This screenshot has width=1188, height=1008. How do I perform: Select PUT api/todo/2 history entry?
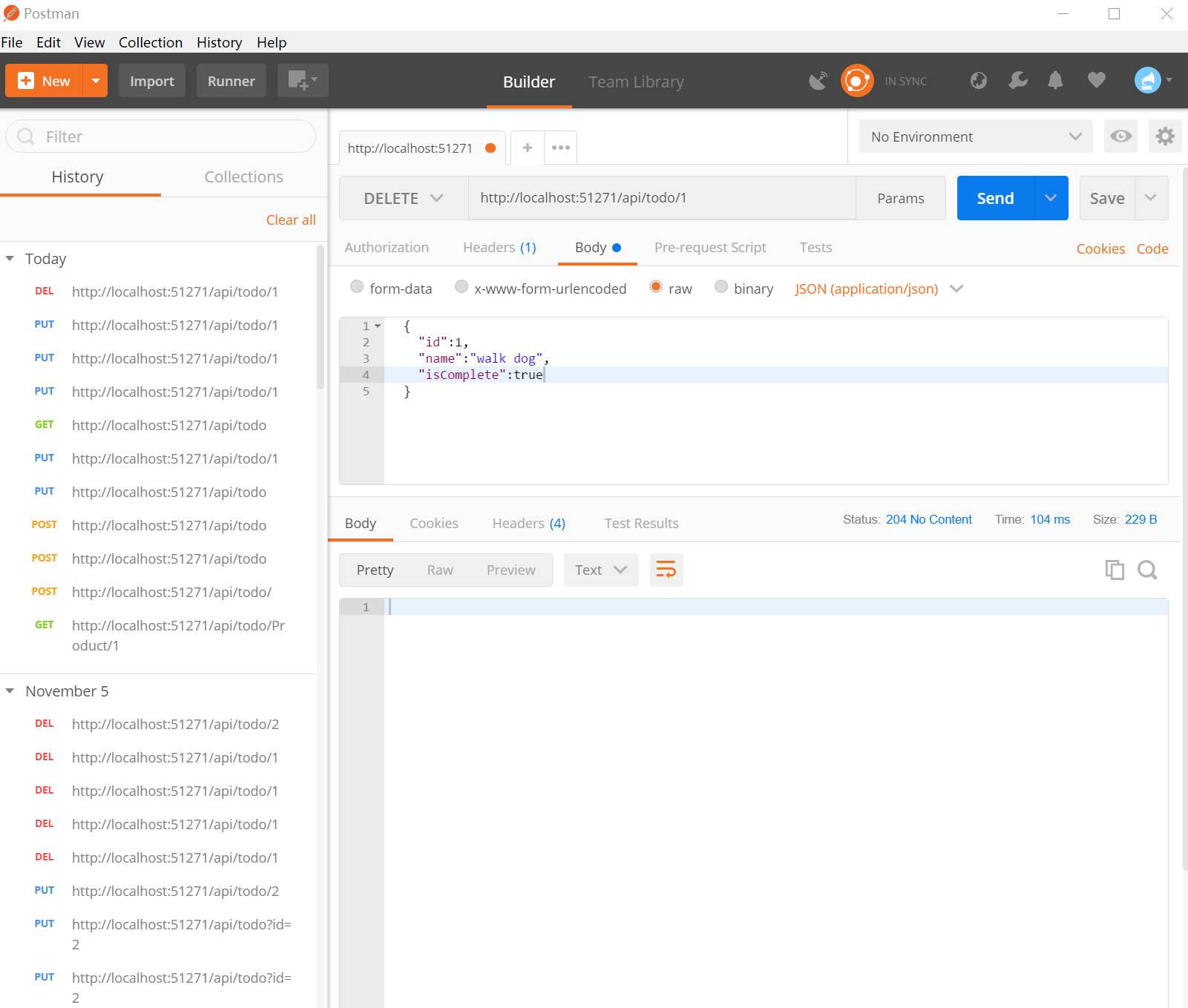(158, 891)
